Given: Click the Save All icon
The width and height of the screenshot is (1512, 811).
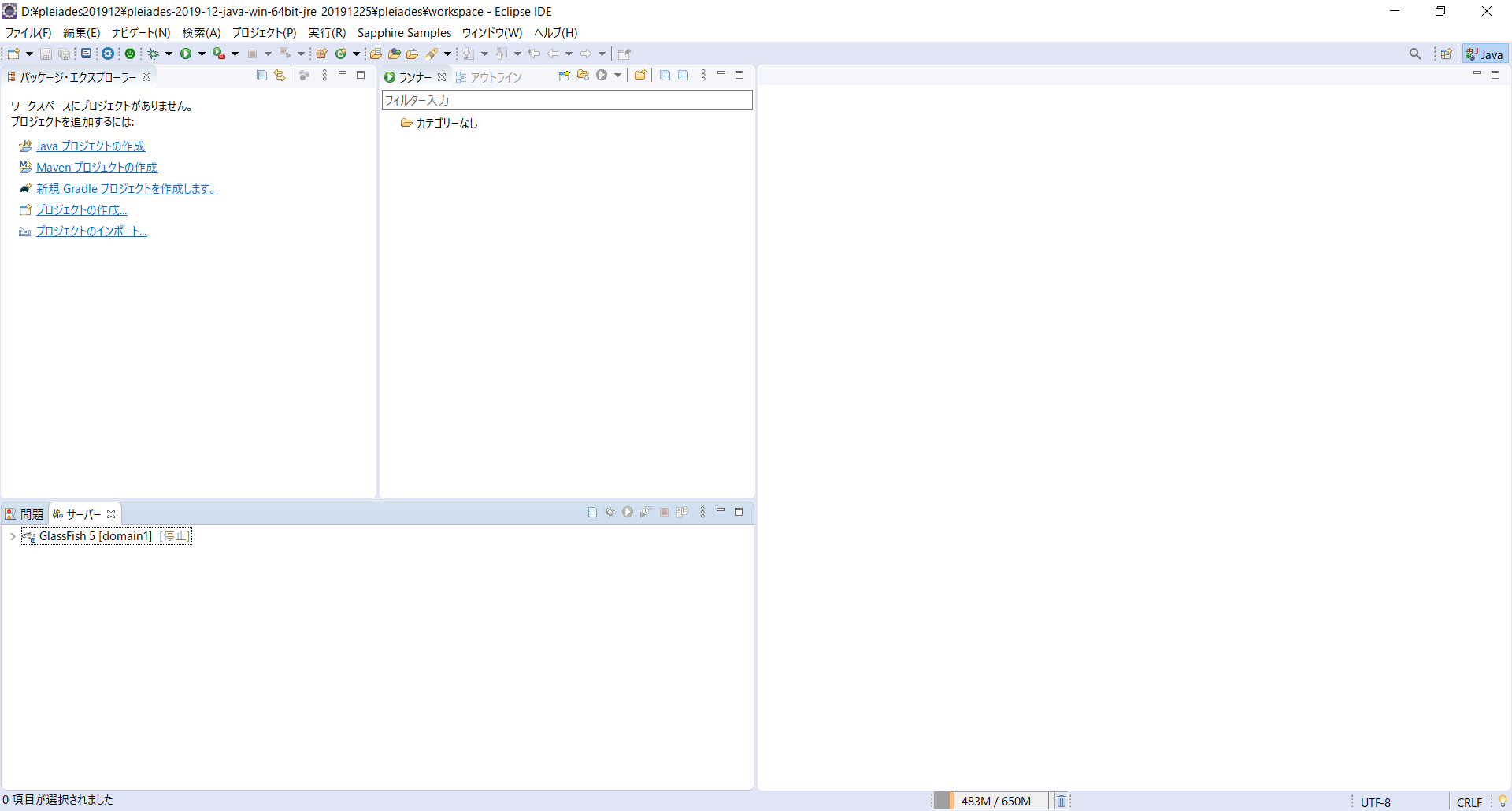Looking at the screenshot, I should pos(65,54).
